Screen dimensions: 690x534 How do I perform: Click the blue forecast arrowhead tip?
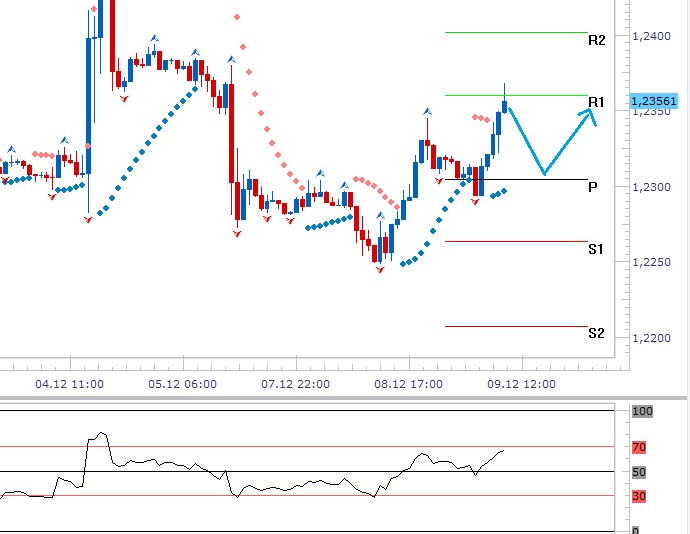tap(591, 111)
